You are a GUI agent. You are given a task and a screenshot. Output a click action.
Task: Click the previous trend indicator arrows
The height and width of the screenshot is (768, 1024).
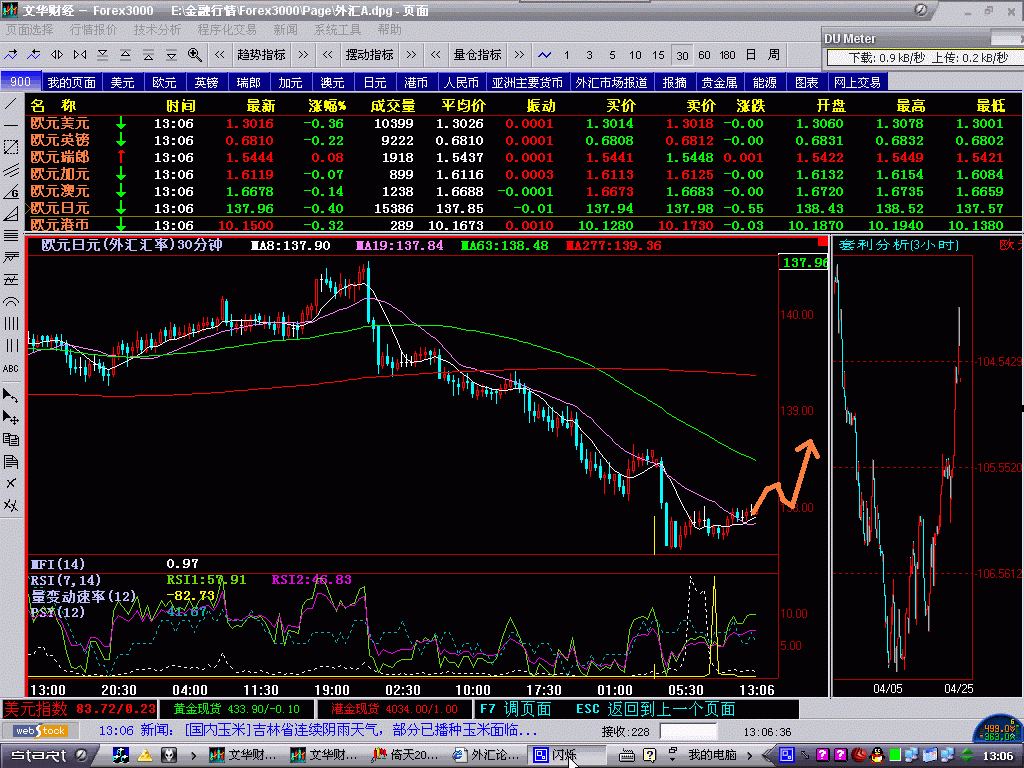click(219, 55)
